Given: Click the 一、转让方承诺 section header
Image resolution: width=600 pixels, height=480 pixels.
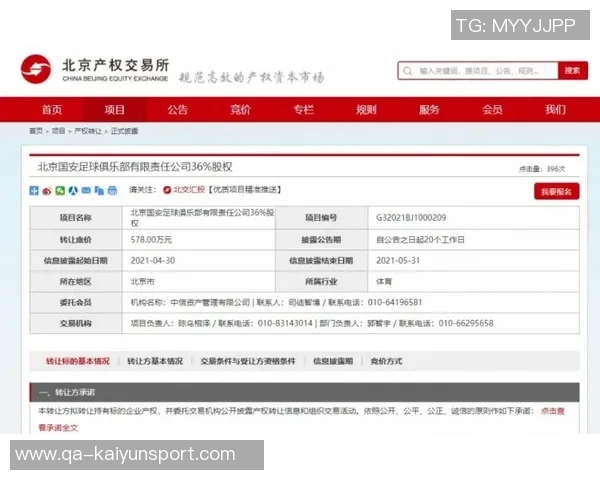Looking at the screenshot, I should (x=304, y=392).
